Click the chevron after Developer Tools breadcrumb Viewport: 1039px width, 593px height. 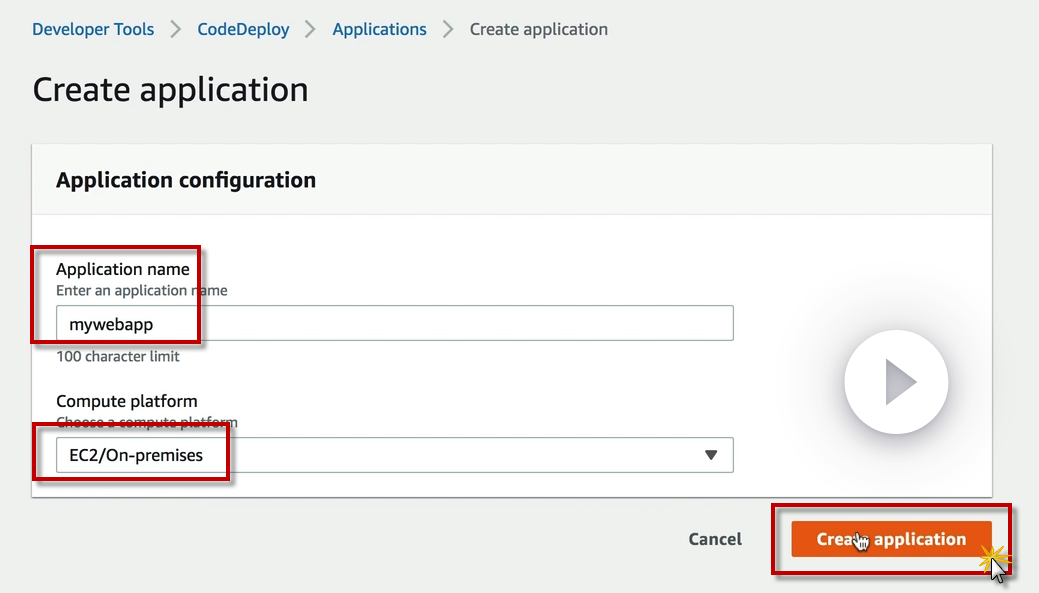tap(176, 29)
